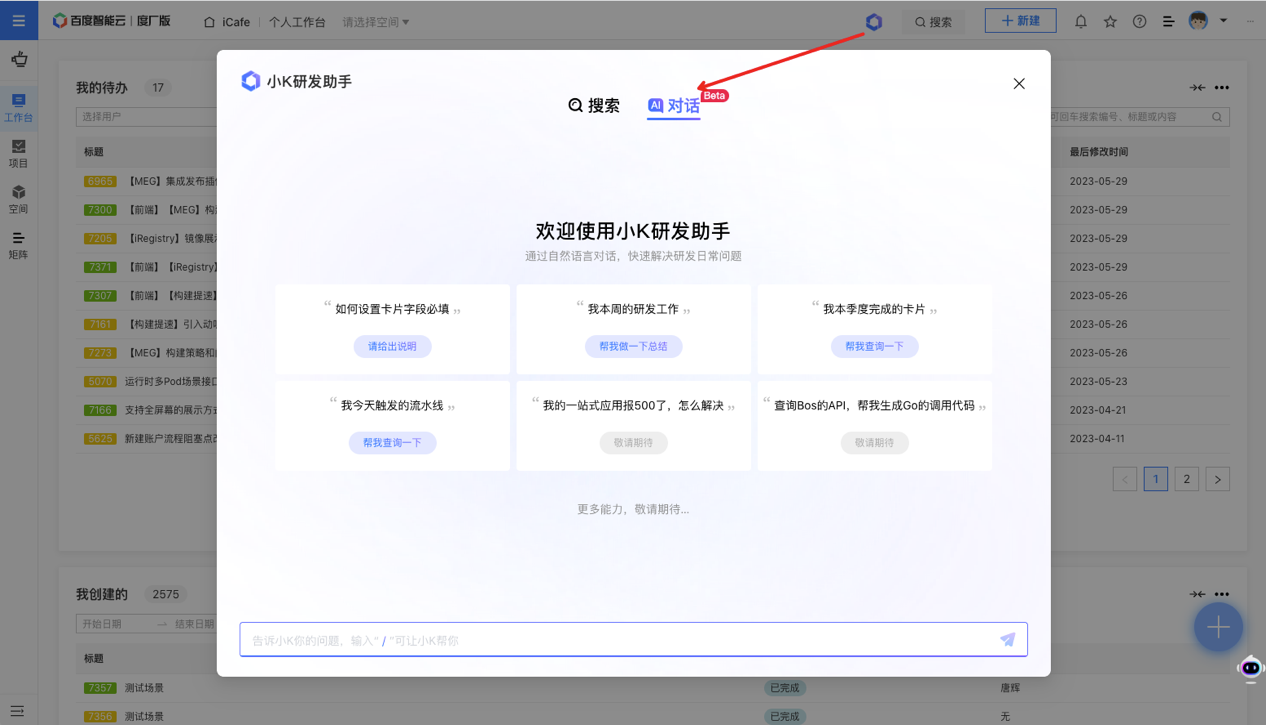Click the chat input field in assistant dialog

coord(600,639)
